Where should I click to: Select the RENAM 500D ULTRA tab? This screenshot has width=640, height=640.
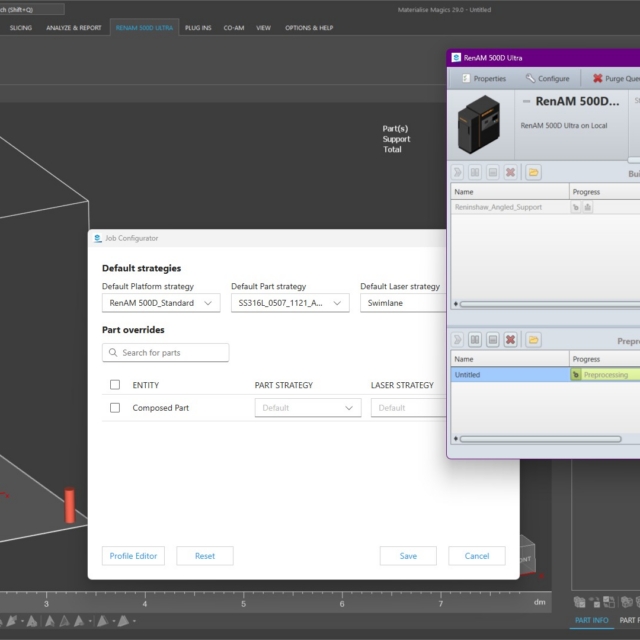pyautogui.click(x=144, y=28)
